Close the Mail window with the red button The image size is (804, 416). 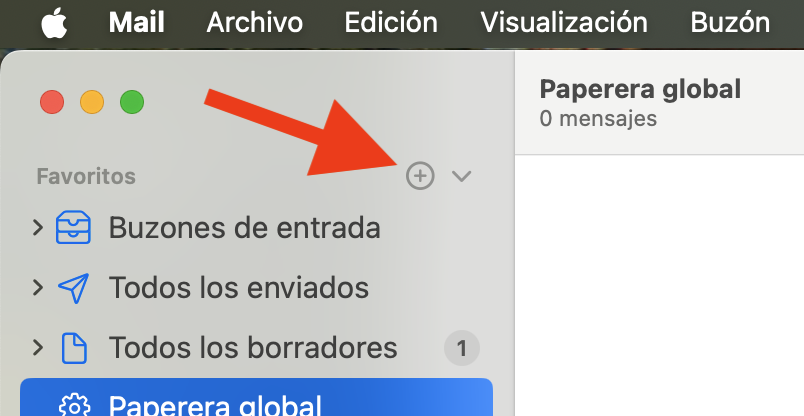click(52, 102)
